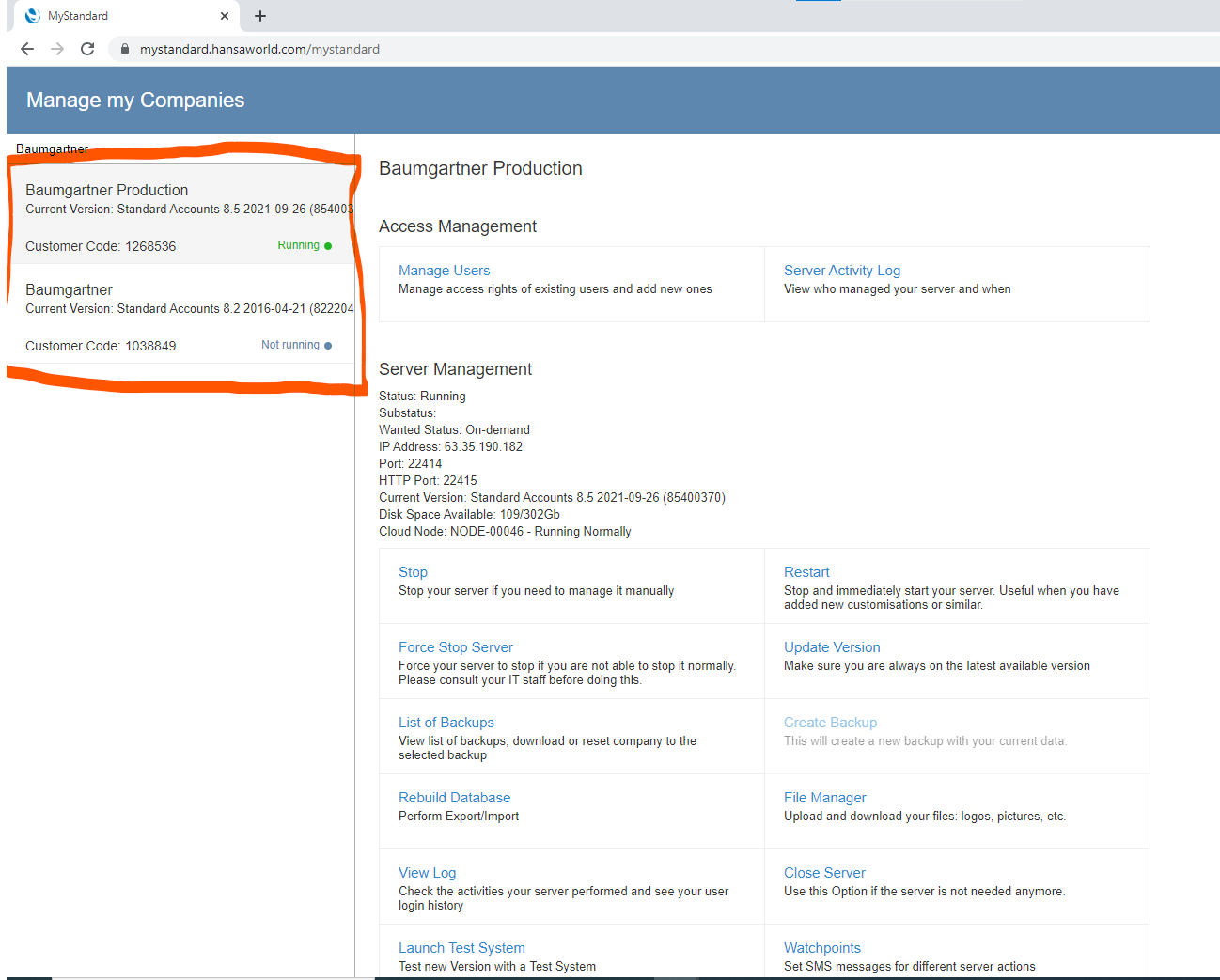1220x980 pixels.
Task: Click the Customer Code: 1038849 text
Action: click(101, 346)
